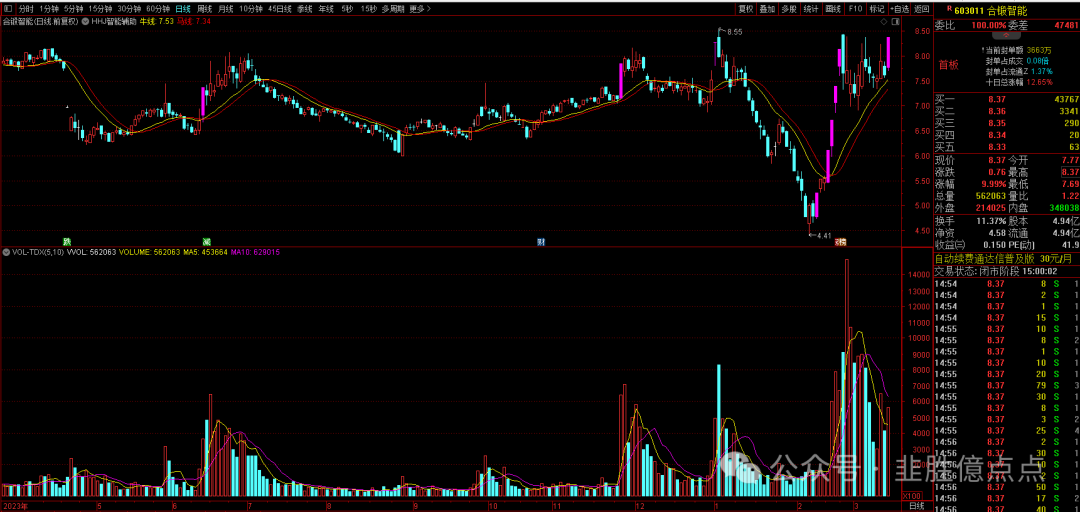The width and height of the screenshot is (1080, 512).
Task: Click the blue 财 event marker
Action: (541, 242)
